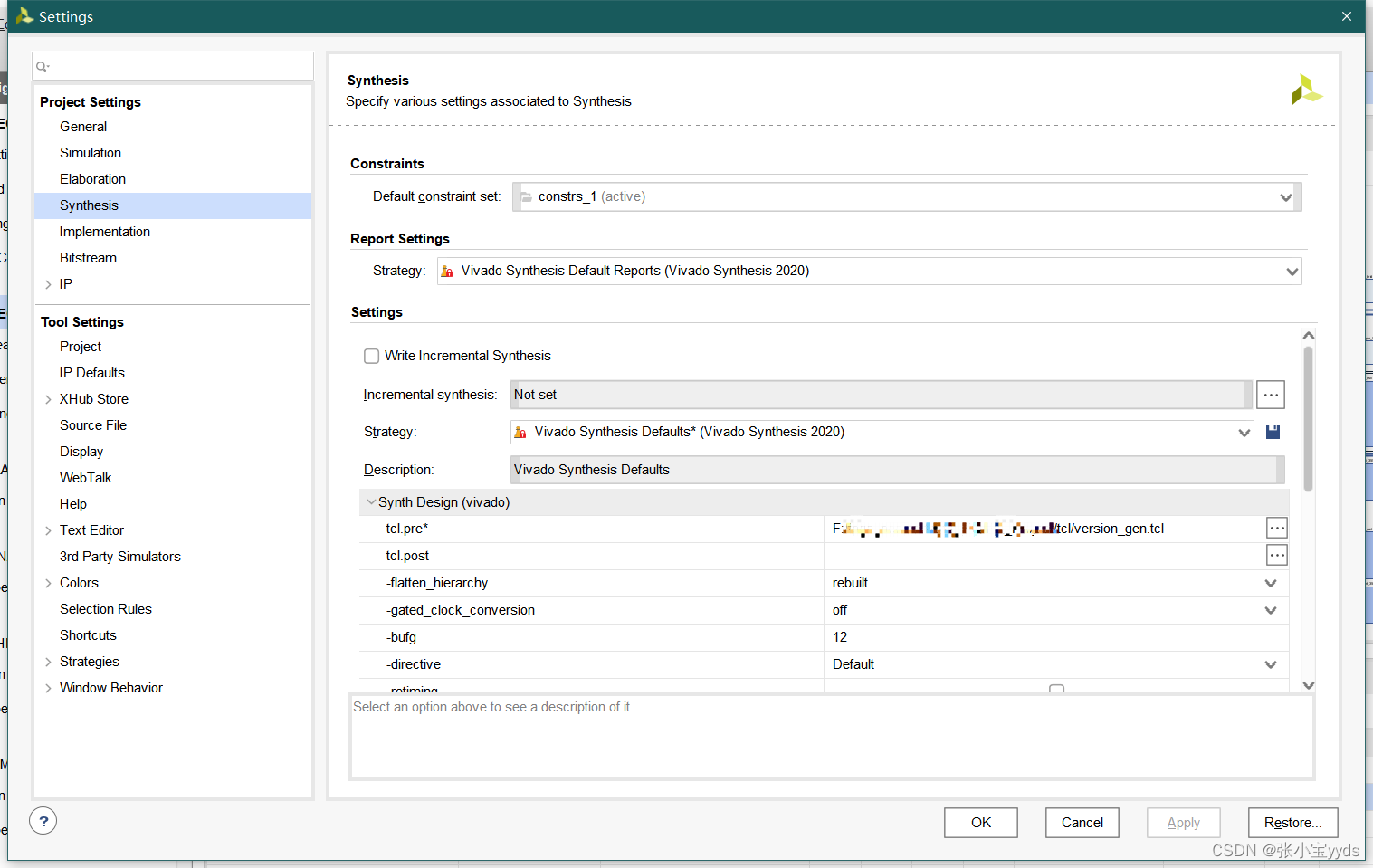Expand XHub Store tree node
The height and width of the screenshot is (868, 1373).
click(48, 399)
